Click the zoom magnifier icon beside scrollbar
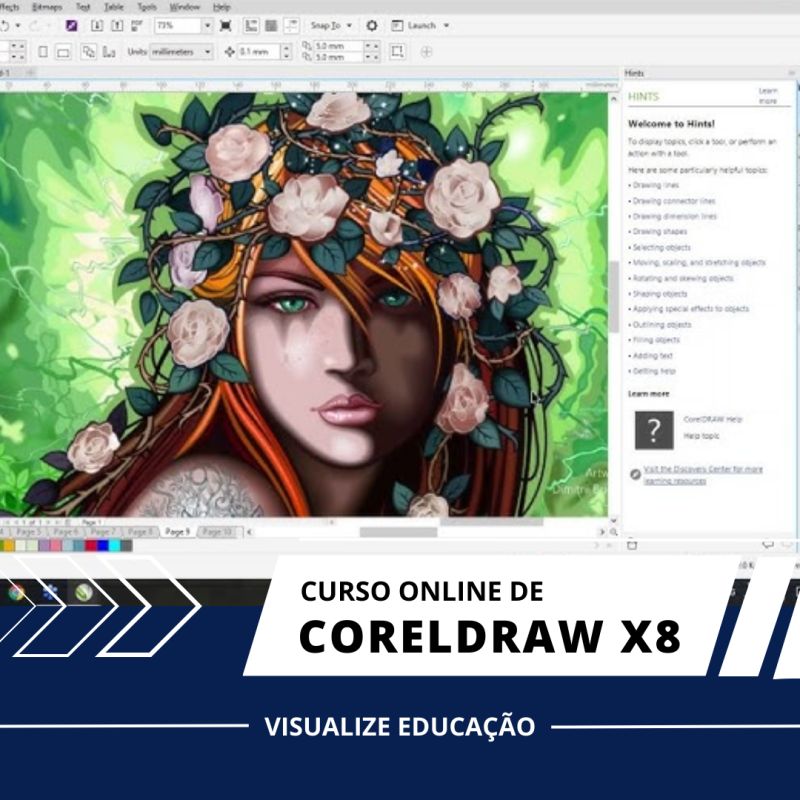 (613, 532)
